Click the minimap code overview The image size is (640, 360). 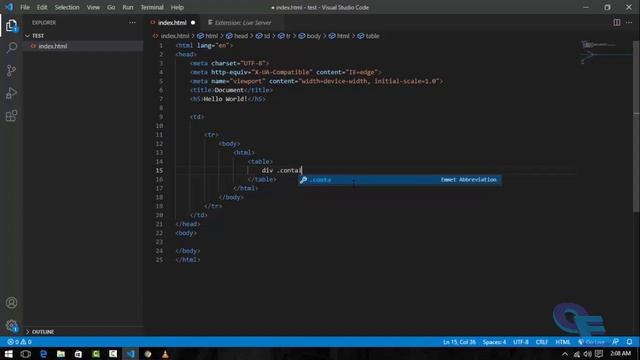point(606,52)
